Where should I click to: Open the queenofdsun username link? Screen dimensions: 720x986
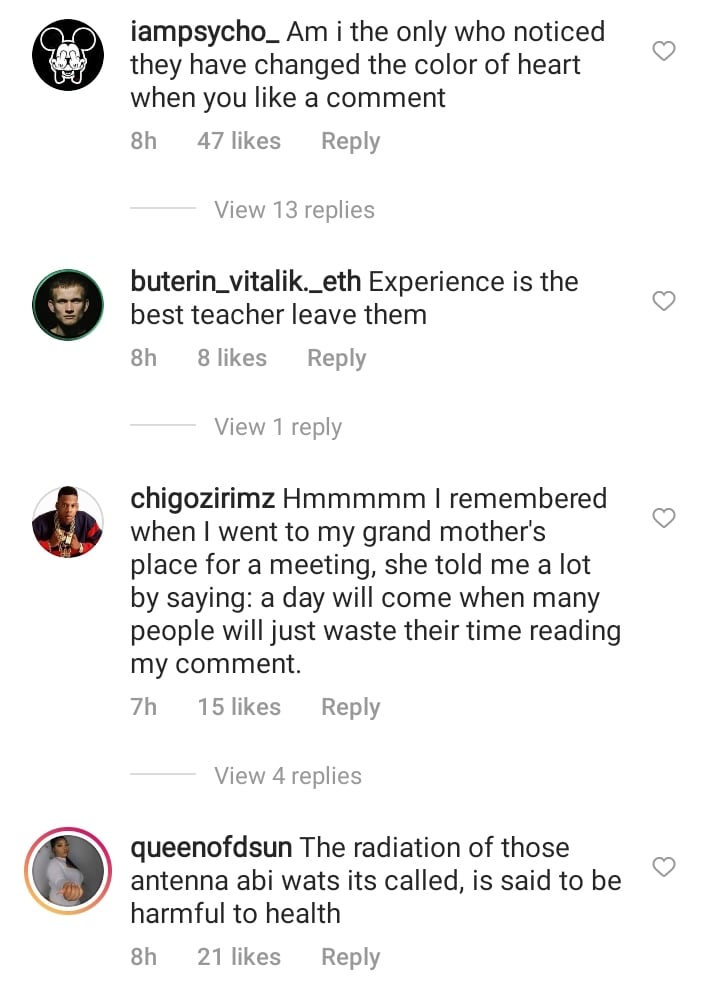coord(211,848)
